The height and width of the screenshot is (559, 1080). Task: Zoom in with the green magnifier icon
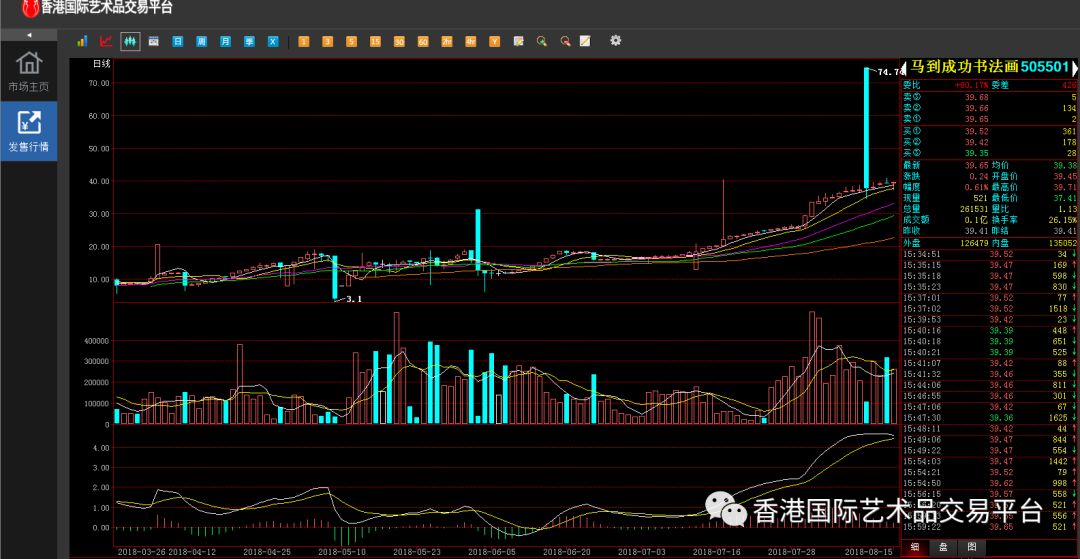[542, 41]
